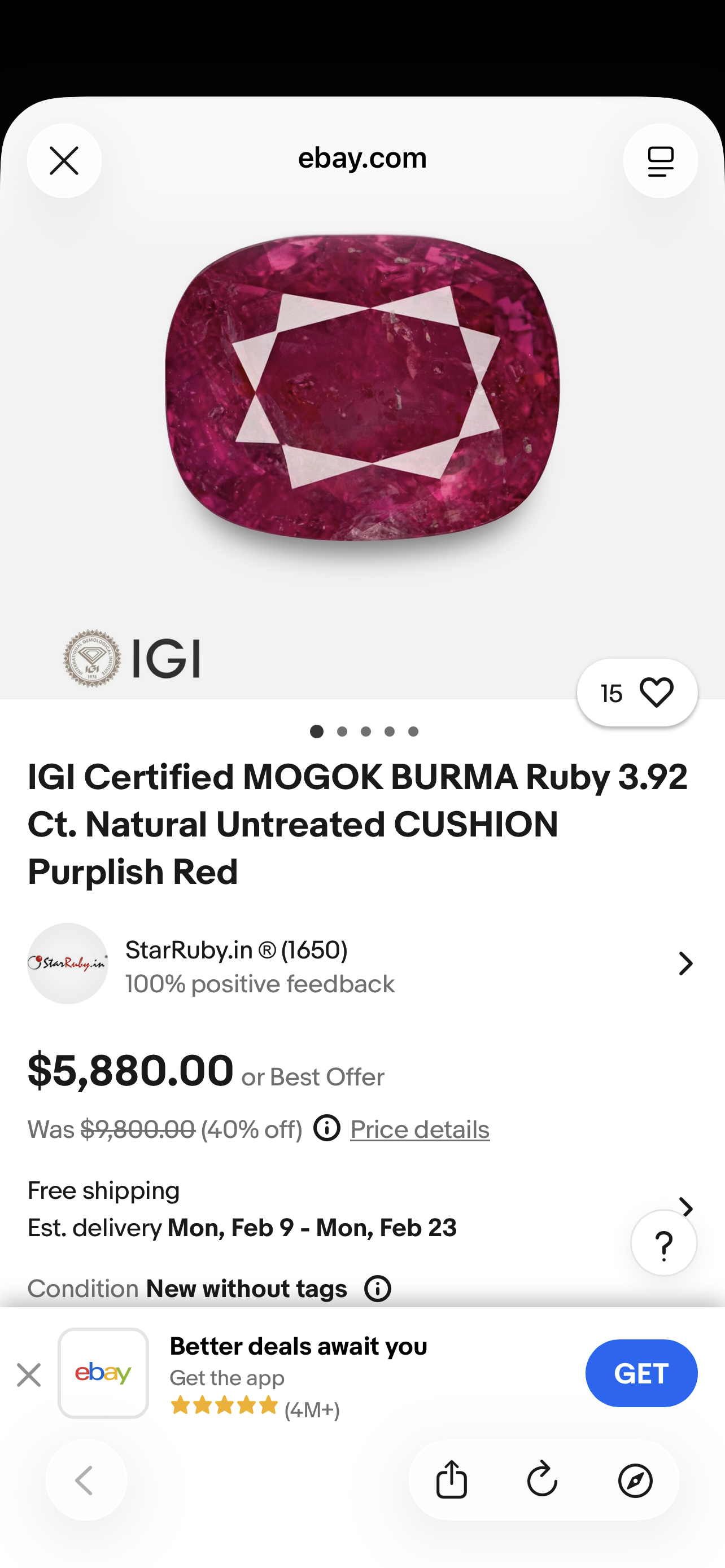Go back with the browser back arrow

(x=86, y=1480)
